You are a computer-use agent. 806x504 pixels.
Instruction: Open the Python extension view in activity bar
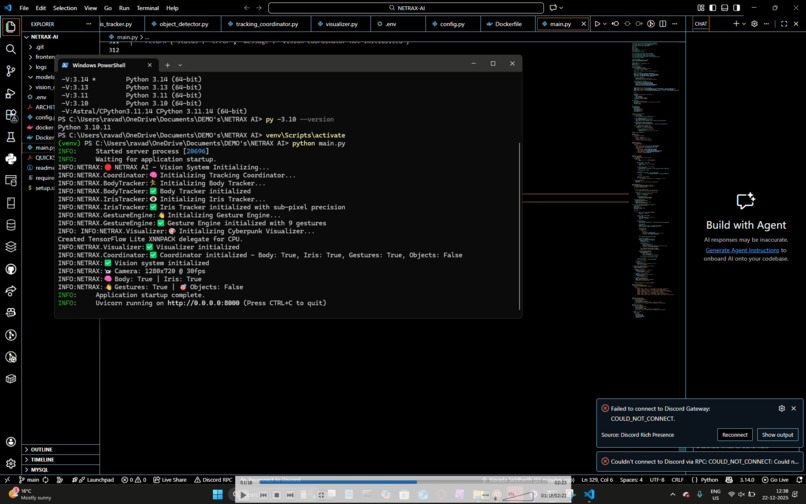[10, 159]
